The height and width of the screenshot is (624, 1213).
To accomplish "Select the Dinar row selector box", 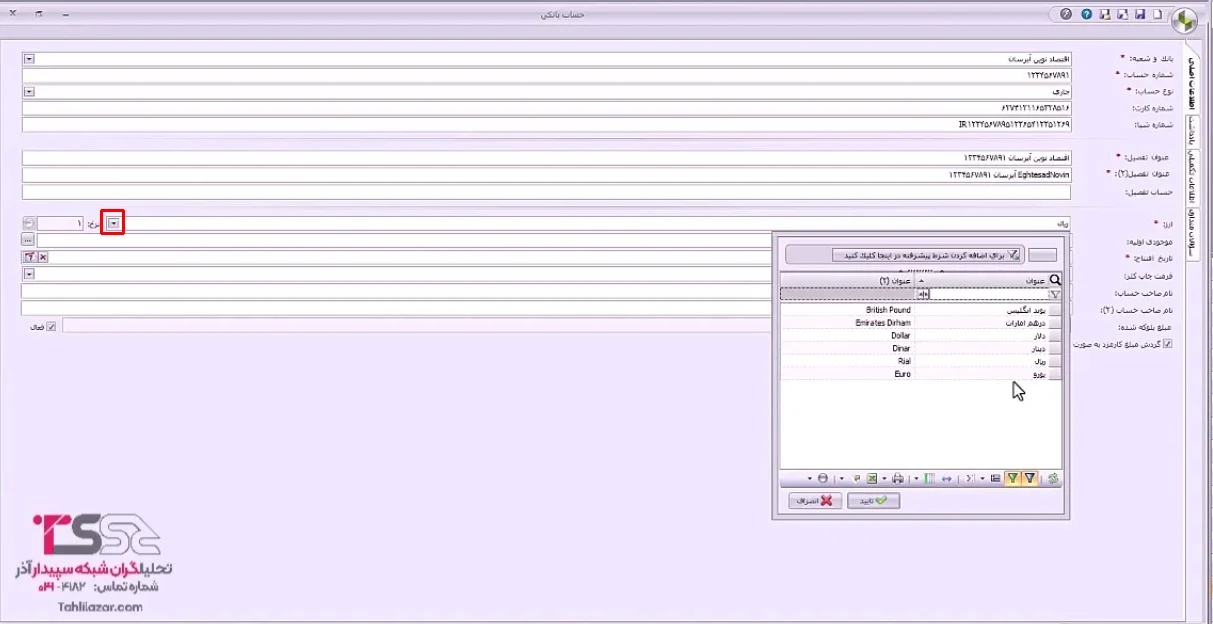I will [x=1055, y=349].
